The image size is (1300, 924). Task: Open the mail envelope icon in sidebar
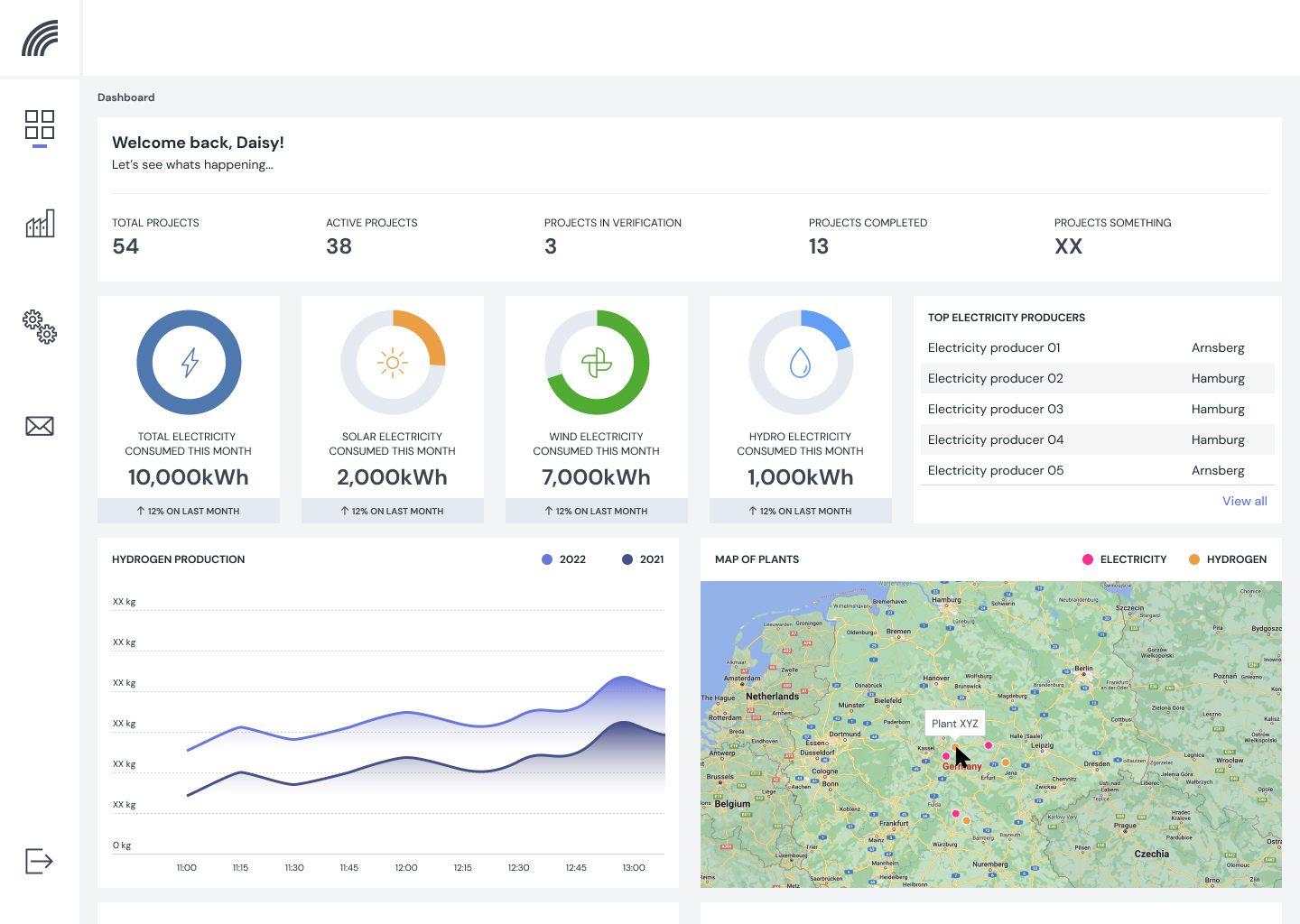(40, 426)
